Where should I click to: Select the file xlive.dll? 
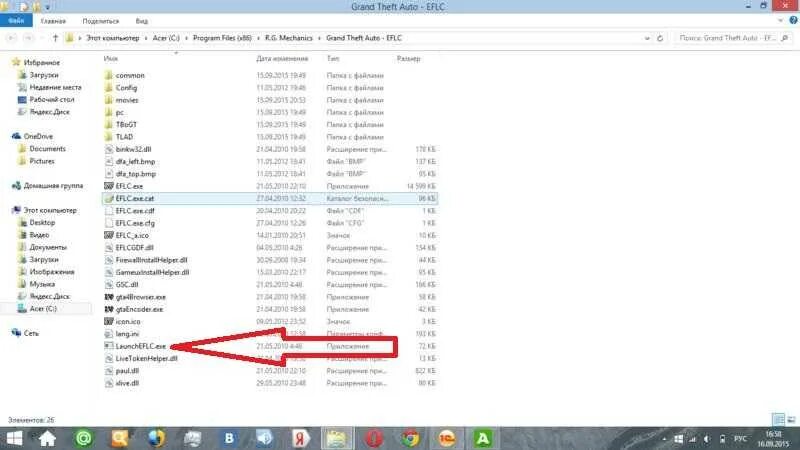click(127, 383)
